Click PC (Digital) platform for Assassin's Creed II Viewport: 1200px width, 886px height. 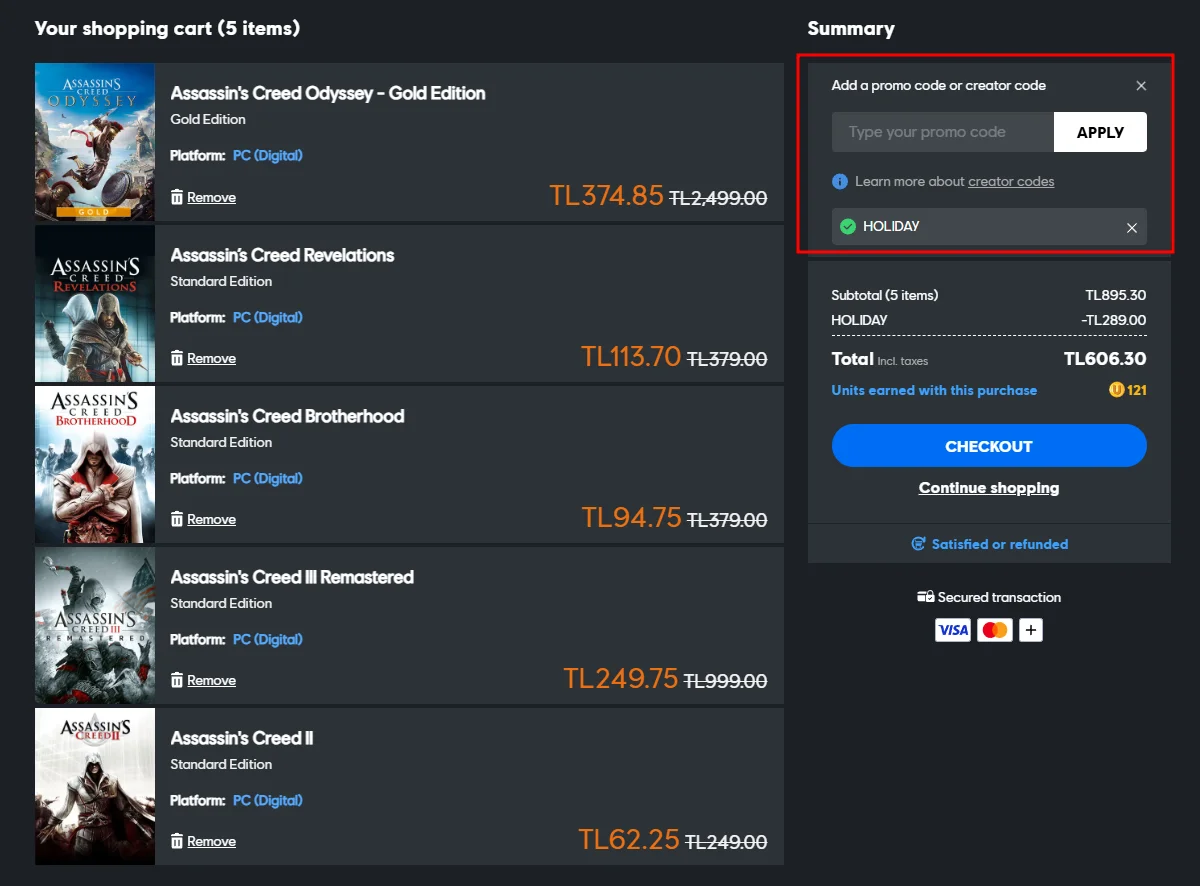point(268,800)
